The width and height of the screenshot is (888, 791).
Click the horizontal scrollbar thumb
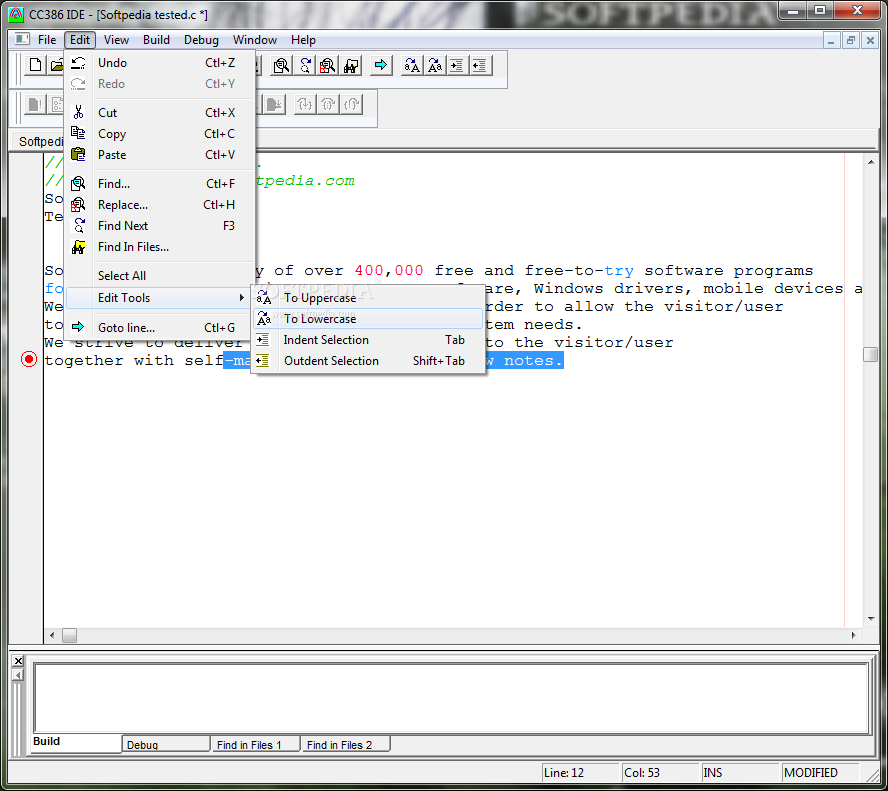(69, 635)
